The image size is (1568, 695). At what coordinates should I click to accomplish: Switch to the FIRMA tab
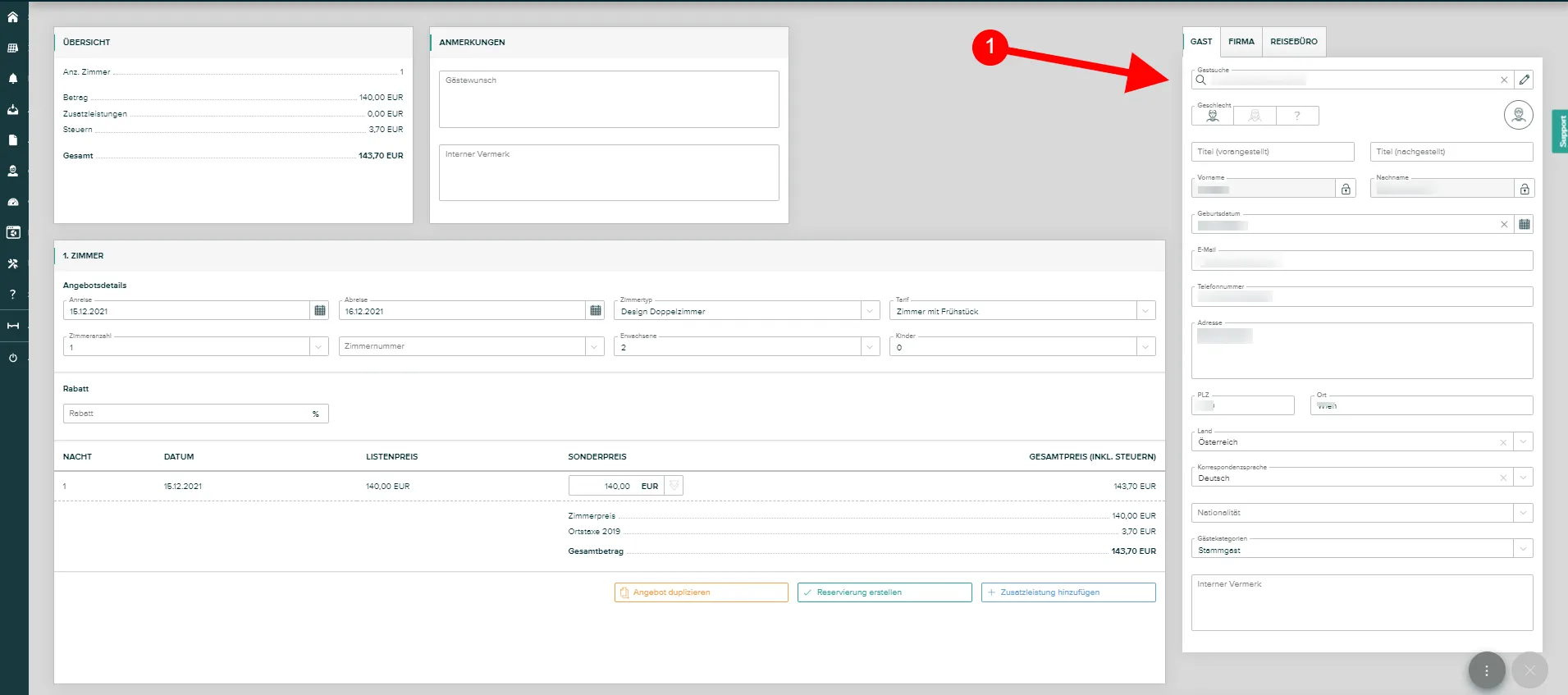click(1241, 41)
